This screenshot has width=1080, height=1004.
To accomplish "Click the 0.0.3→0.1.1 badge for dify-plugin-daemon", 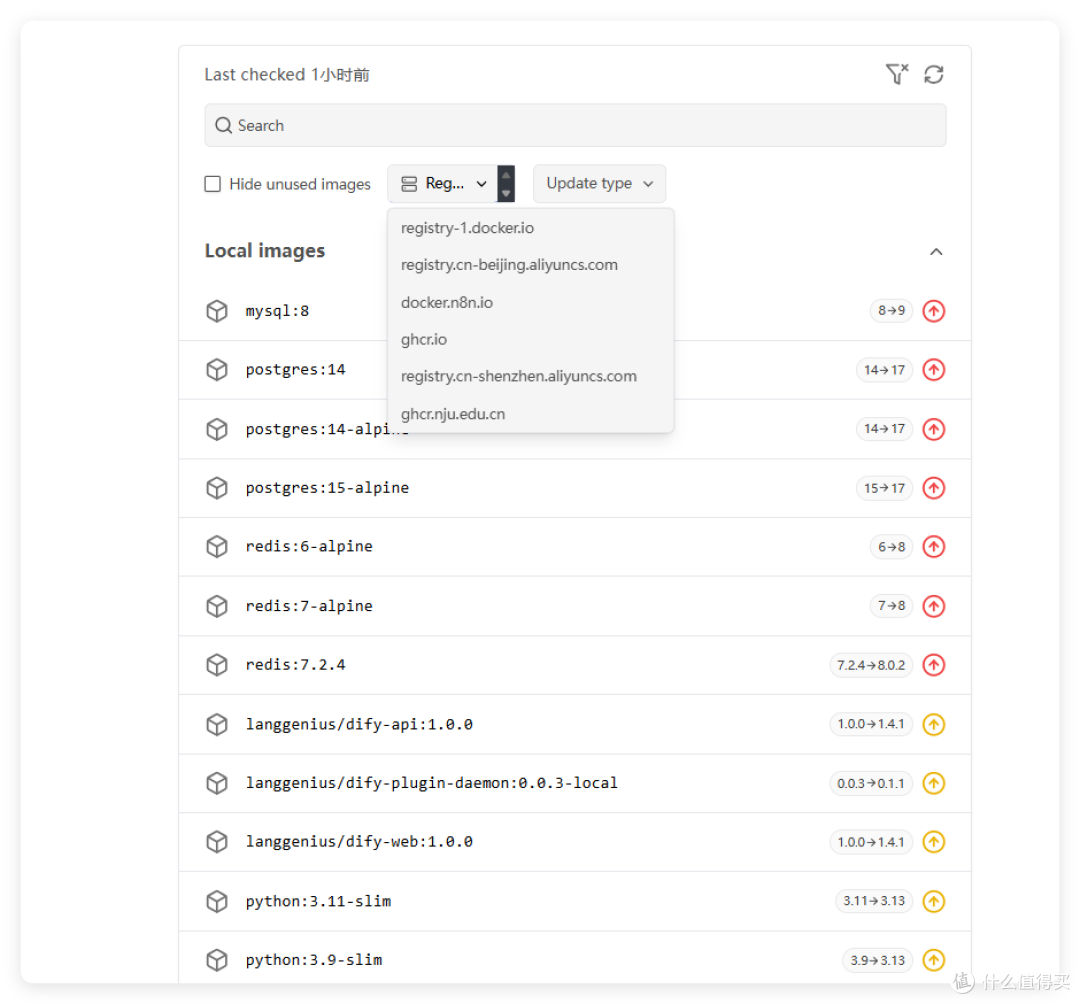I will tap(871, 783).
